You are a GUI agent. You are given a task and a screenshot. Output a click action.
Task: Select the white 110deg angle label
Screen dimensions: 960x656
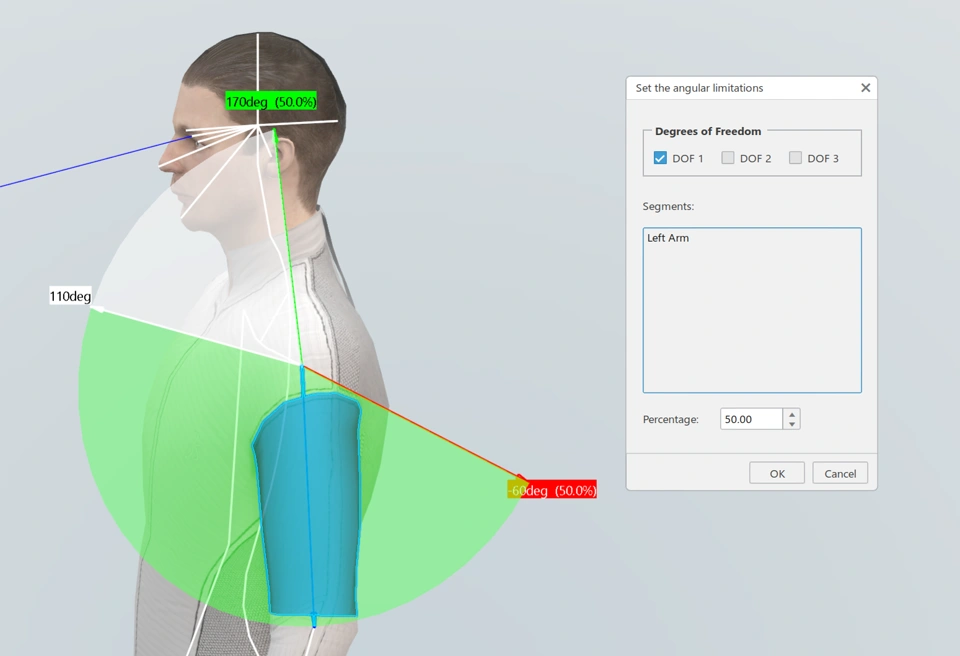pyautogui.click(x=71, y=296)
